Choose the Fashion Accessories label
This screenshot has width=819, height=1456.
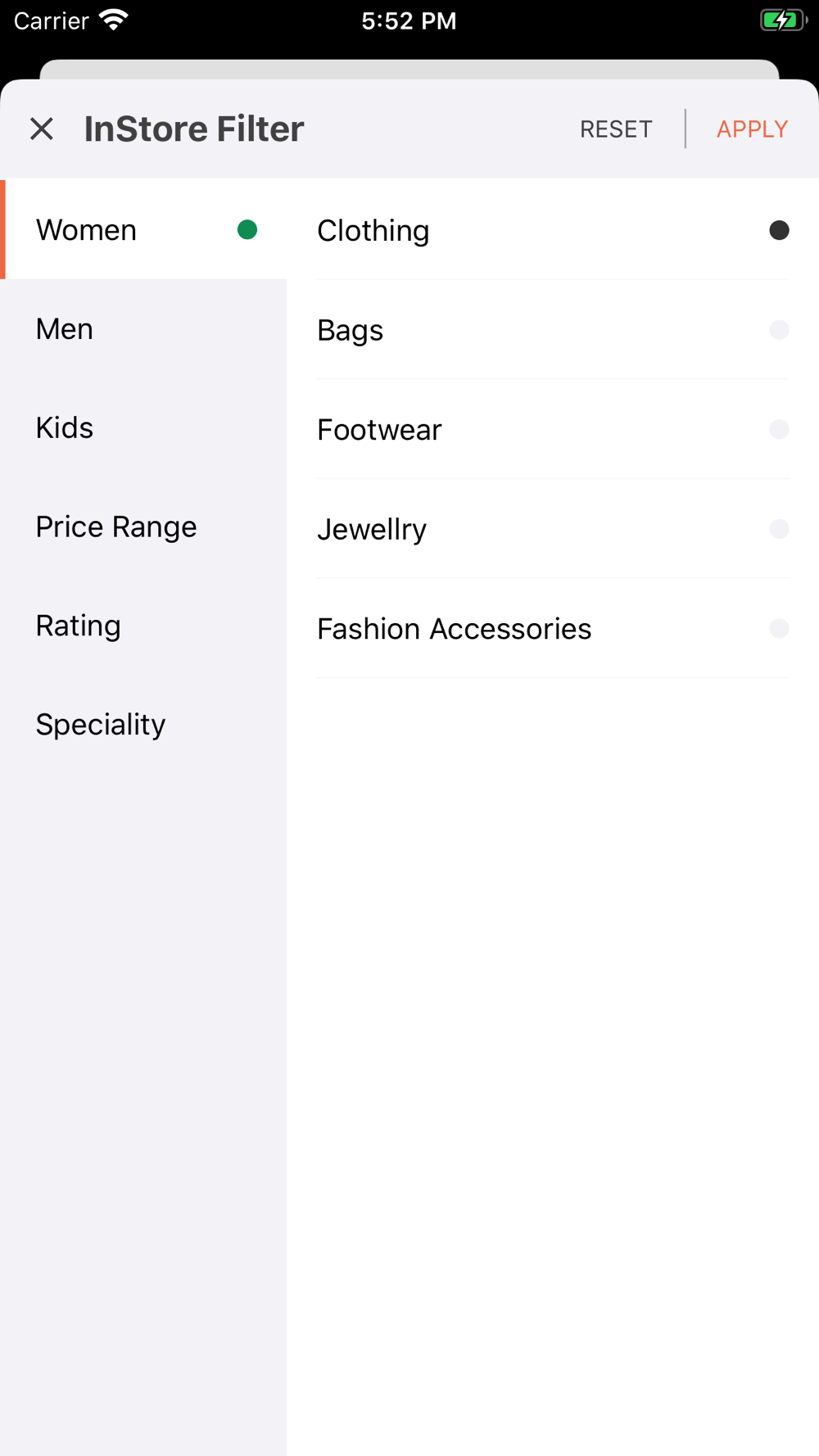(455, 629)
